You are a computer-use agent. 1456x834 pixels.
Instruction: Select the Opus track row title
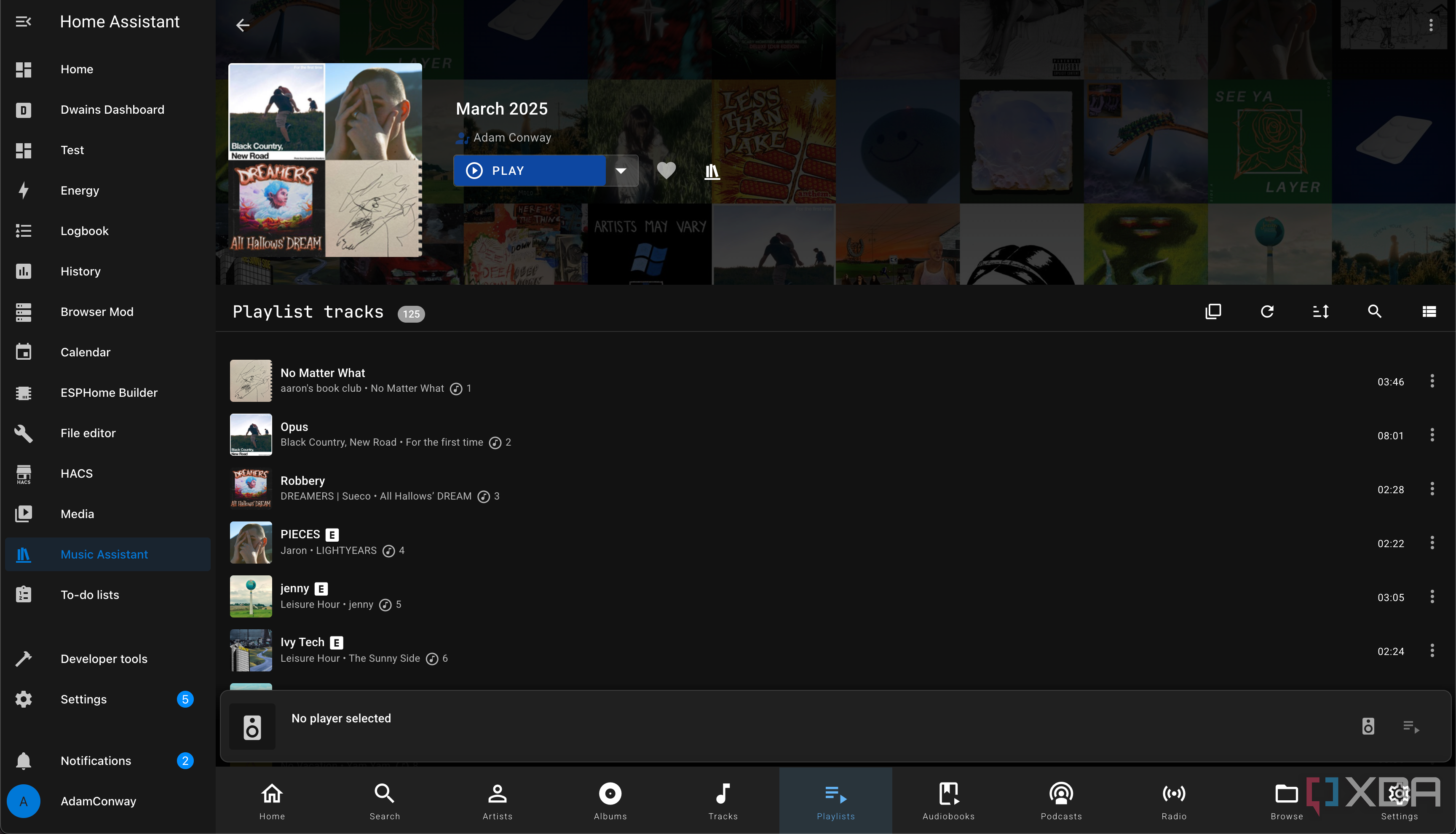[294, 427]
